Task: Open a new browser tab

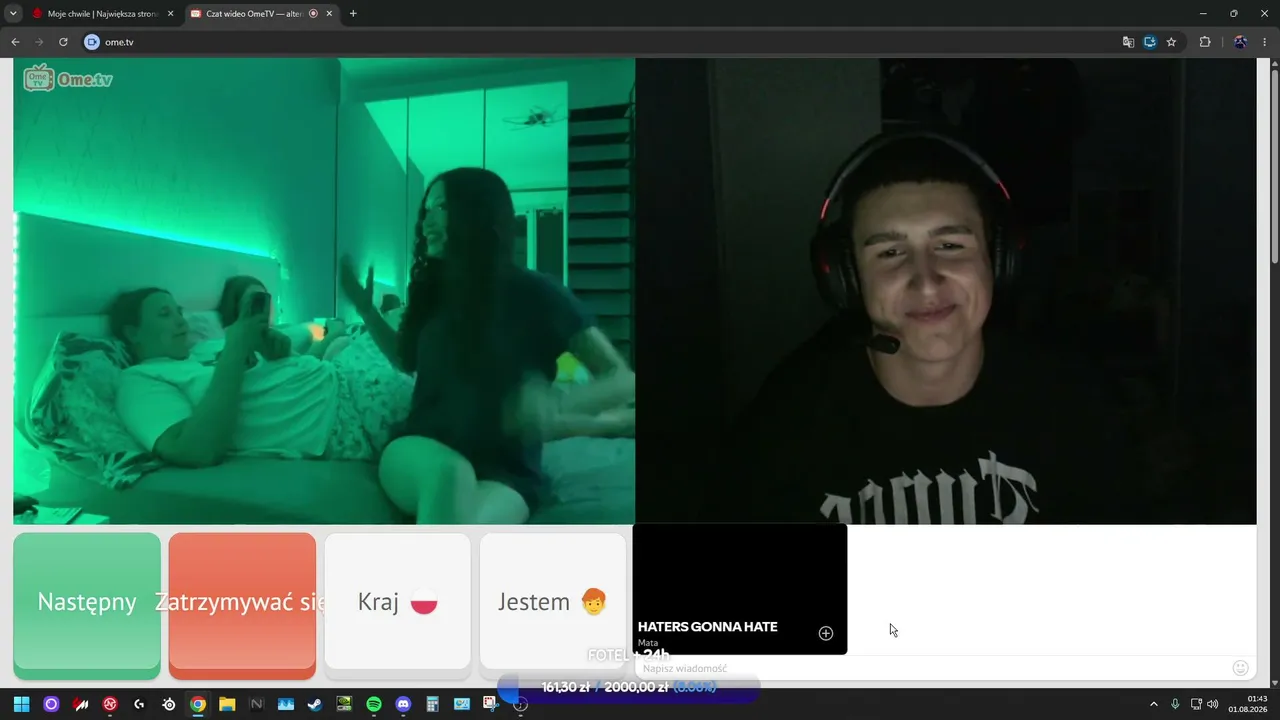Action: tap(353, 14)
